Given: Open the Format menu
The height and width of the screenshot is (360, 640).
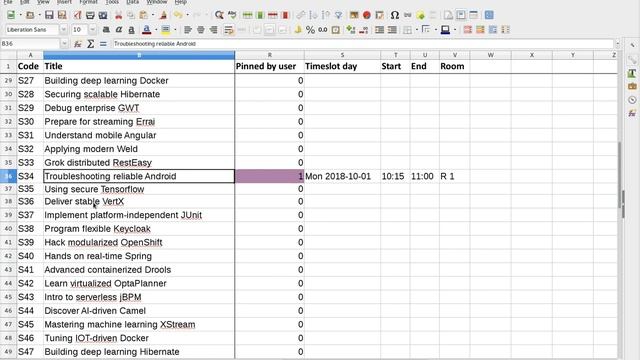Looking at the screenshot, I should coord(89,2).
